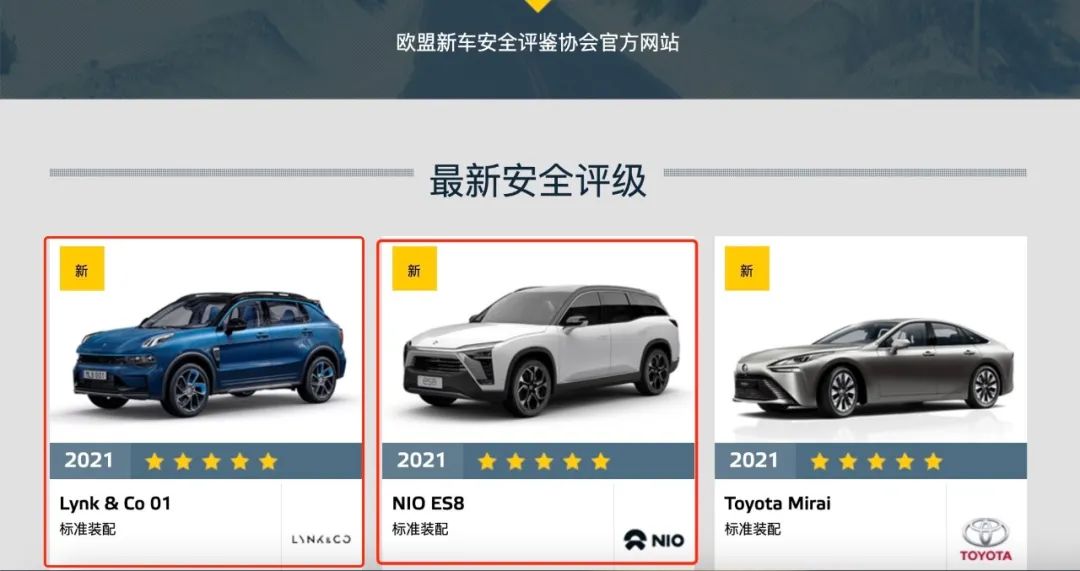Click the 2021 year label on NIO ES8 card
1080x571 pixels.
(421, 461)
